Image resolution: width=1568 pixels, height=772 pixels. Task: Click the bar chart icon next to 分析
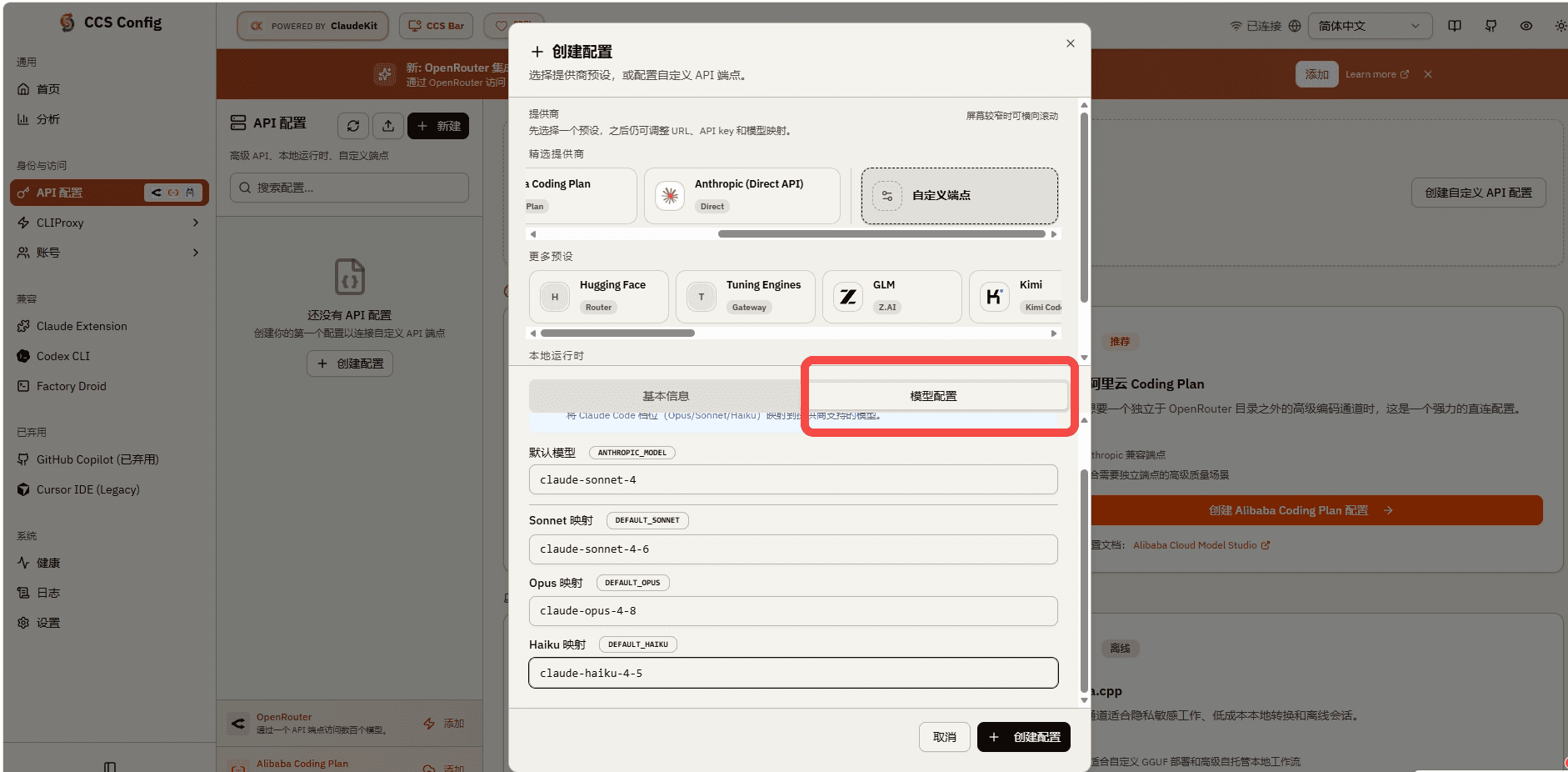pos(23,119)
